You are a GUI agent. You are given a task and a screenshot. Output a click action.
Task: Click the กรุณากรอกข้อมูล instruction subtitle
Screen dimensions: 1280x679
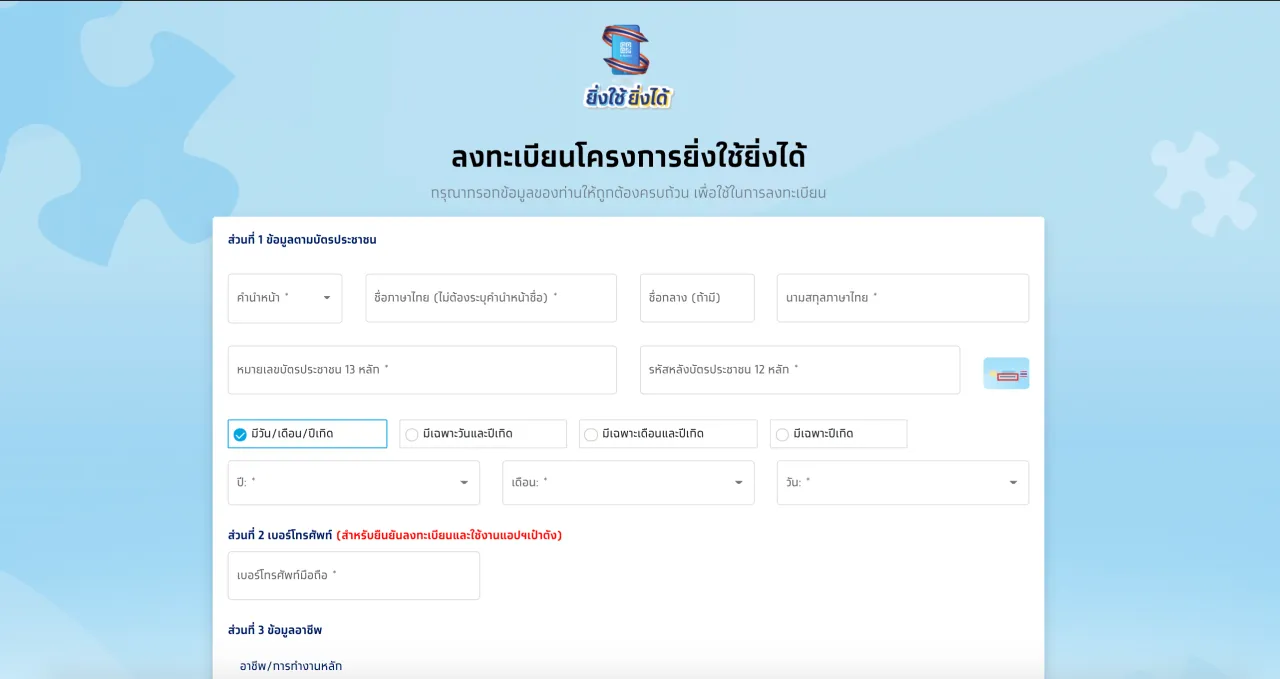point(628,193)
